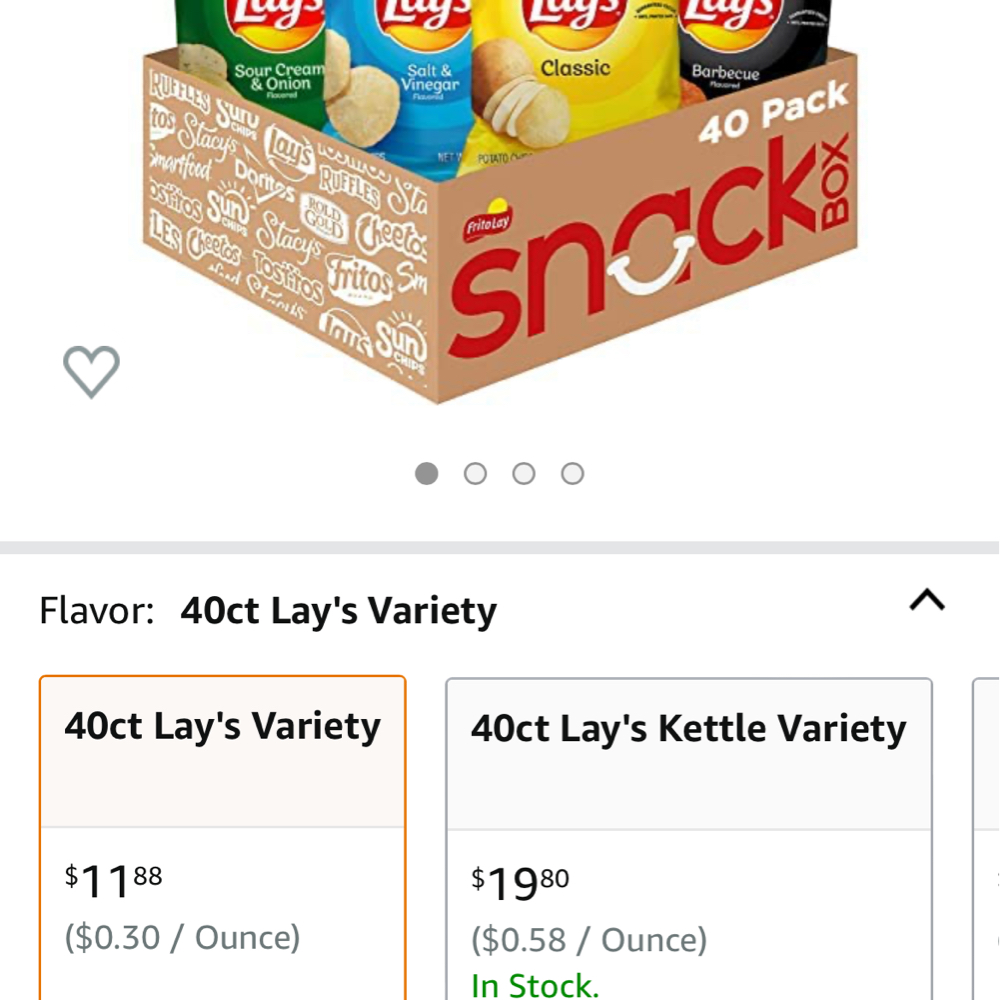Tap the Snack Box product photo
The height and width of the screenshot is (1000, 1000).
tap(500, 200)
